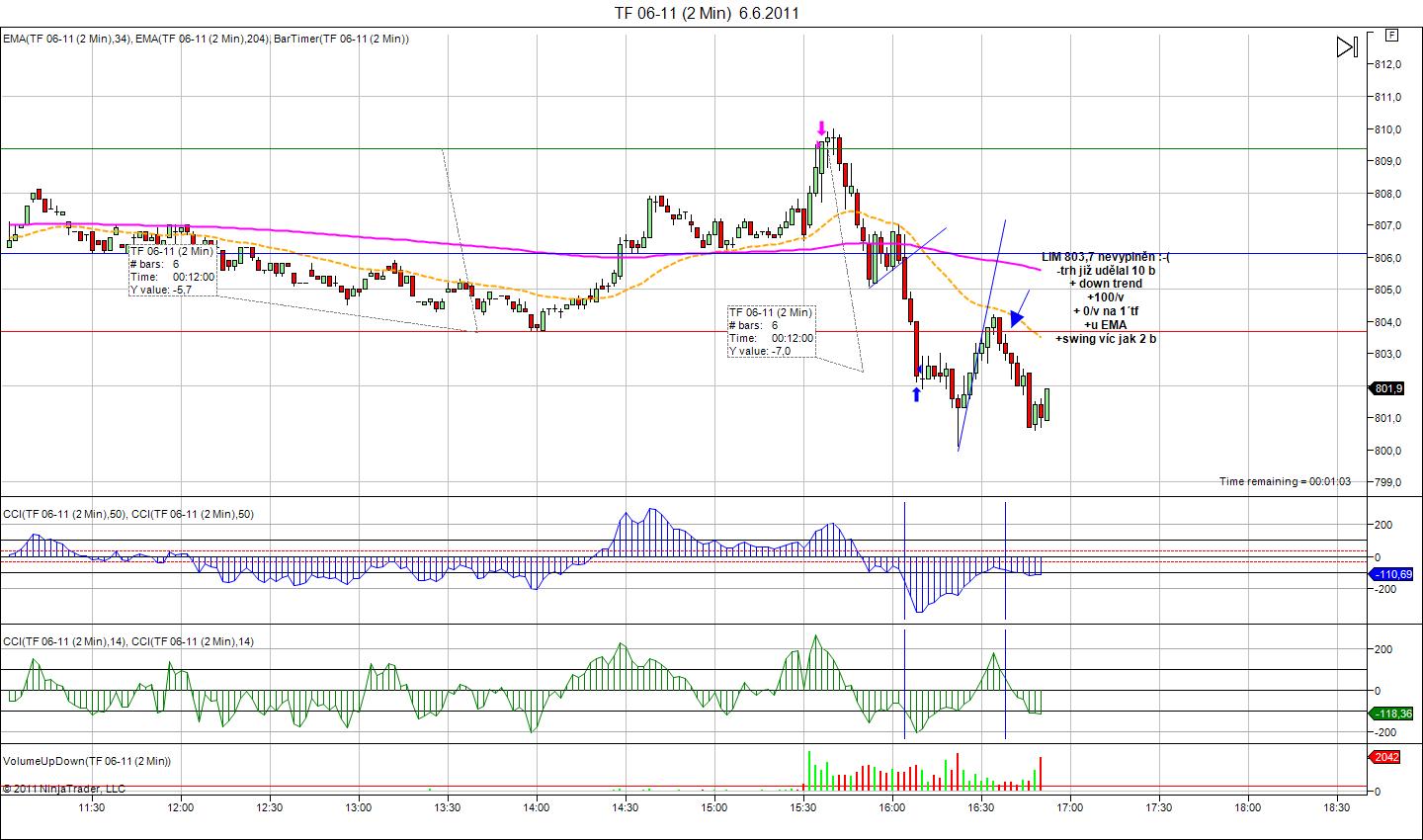Click the 17:00 time axis label
This screenshot has width=1423, height=840.
pyautogui.click(x=1070, y=807)
